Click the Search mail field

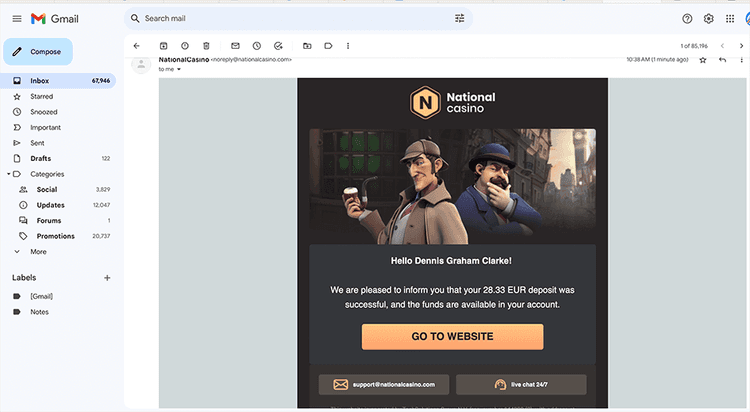(297, 18)
